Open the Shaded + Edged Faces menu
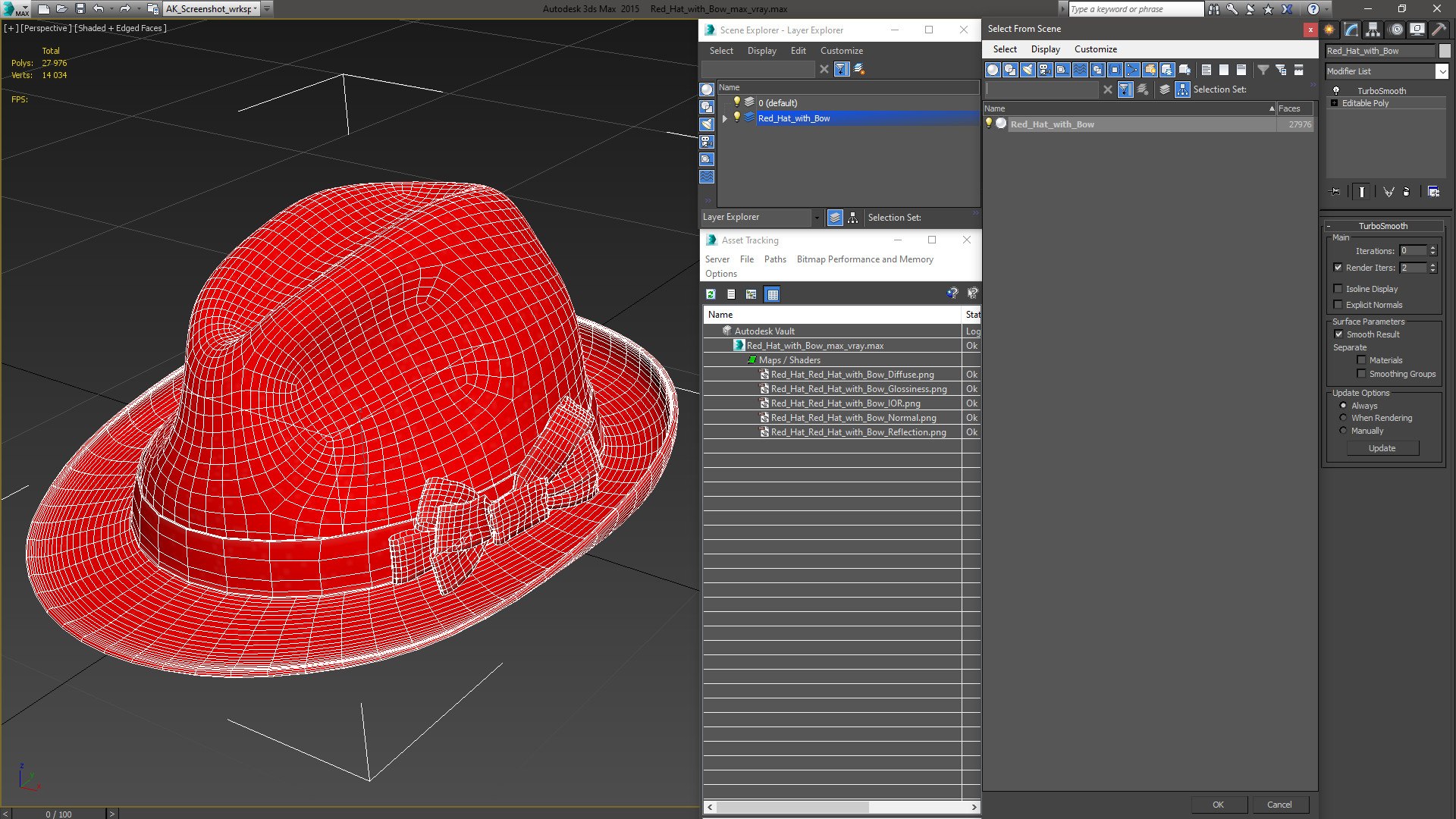1456x819 pixels. click(x=120, y=28)
